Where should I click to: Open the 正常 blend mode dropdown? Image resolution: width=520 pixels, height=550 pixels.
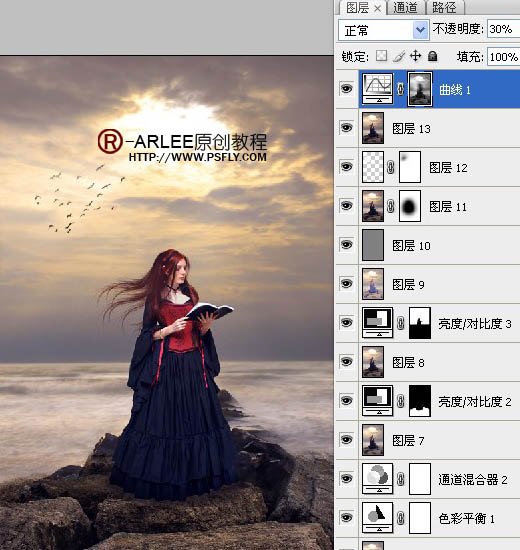pos(384,30)
